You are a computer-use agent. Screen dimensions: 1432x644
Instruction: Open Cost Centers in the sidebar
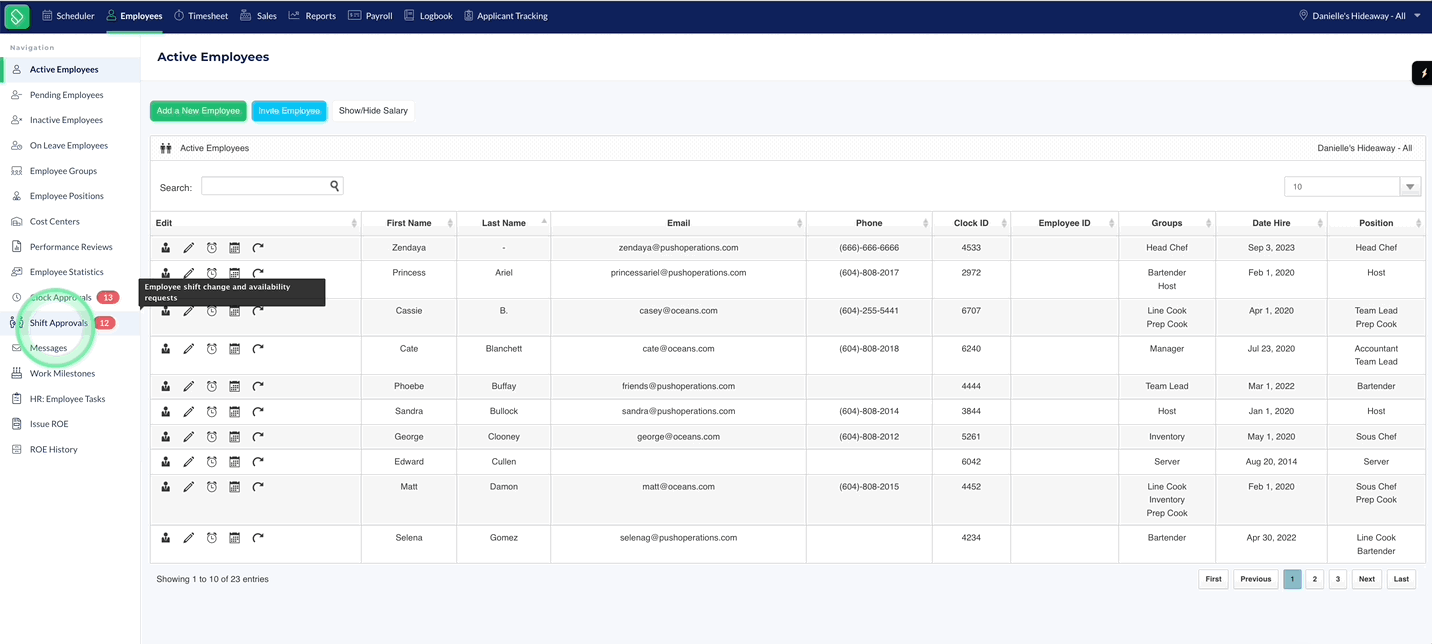(x=54, y=222)
